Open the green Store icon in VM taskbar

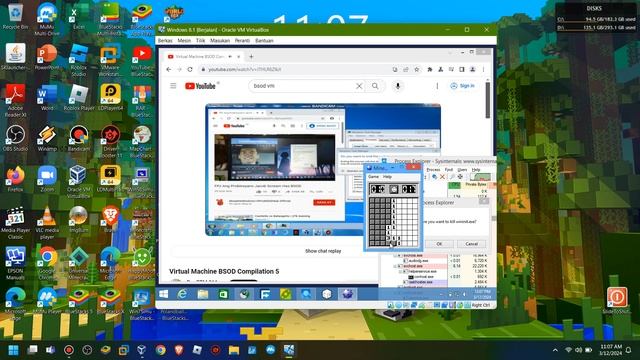(223, 294)
